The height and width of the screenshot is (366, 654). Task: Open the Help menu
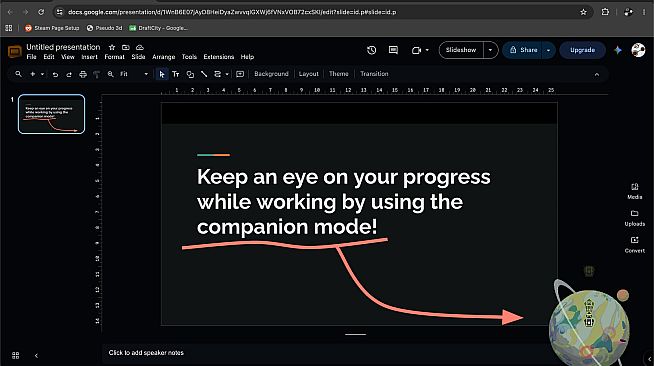click(247, 57)
